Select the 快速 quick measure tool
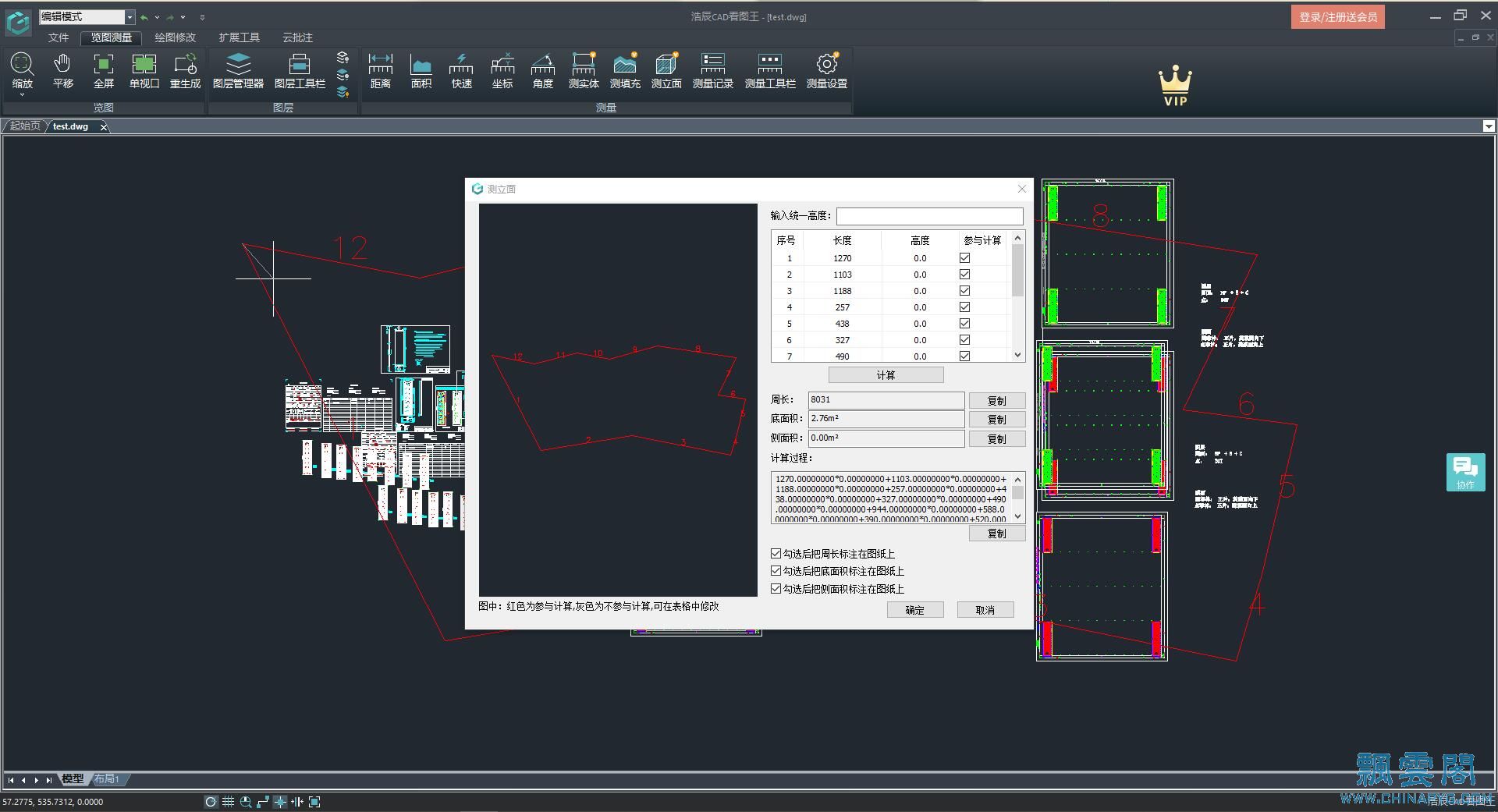This screenshot has height=812, width=1498. pos(462,69)
